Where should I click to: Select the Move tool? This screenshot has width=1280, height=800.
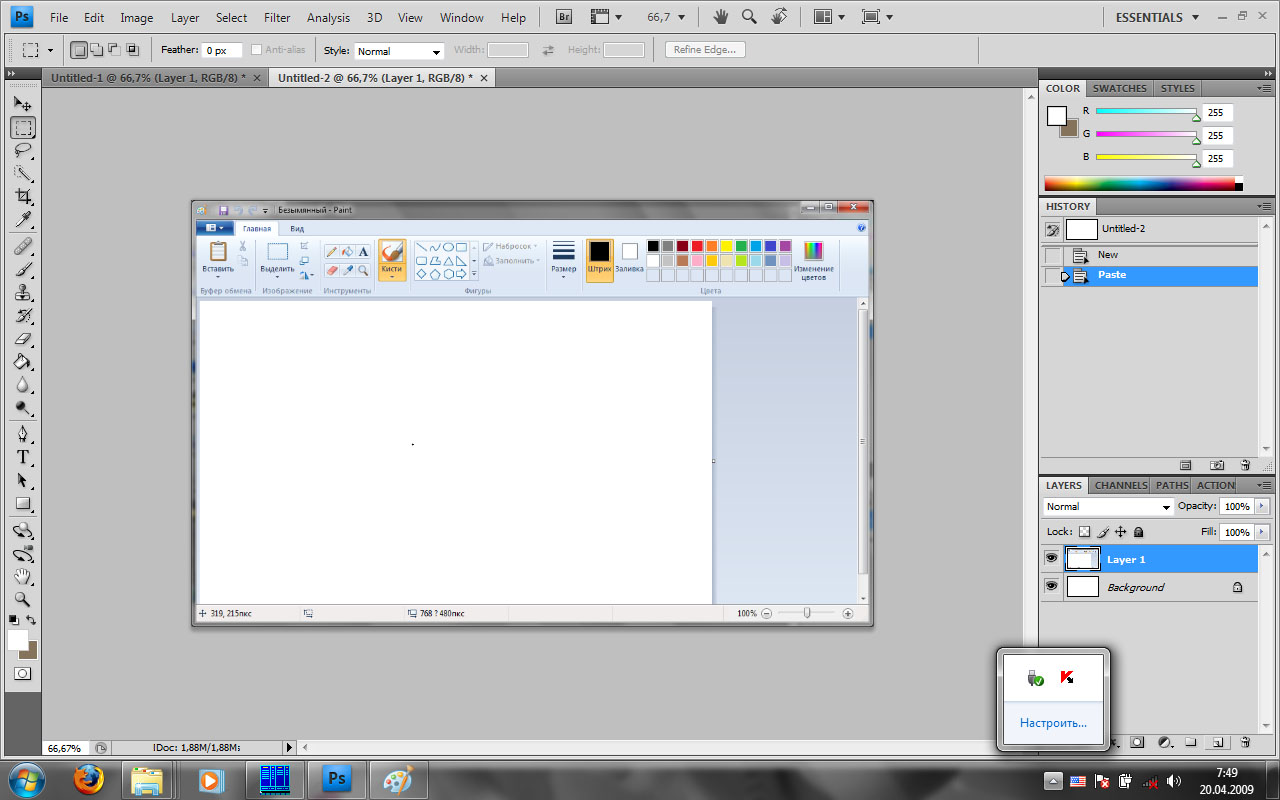(23, 104)
